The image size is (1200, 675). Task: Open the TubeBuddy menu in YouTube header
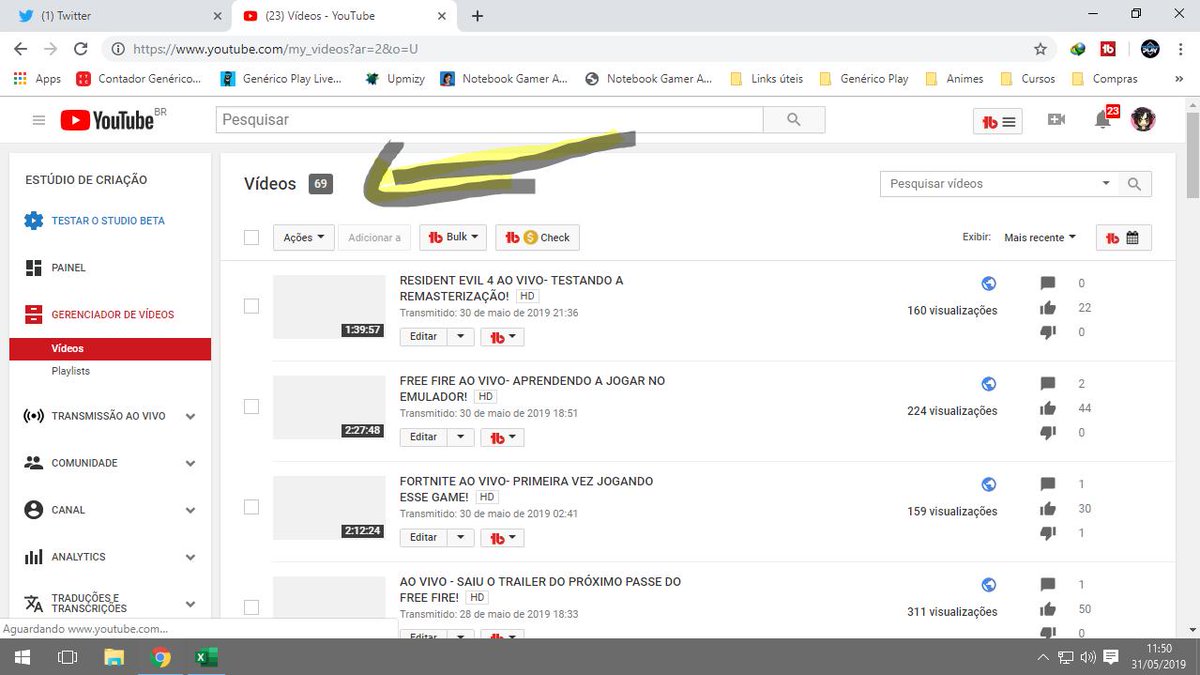[999, 121]
